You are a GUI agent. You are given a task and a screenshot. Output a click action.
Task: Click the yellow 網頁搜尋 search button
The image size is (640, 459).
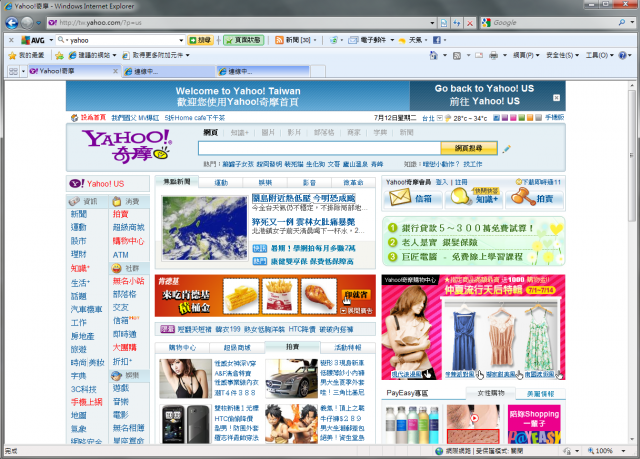[x=469, y=148]
